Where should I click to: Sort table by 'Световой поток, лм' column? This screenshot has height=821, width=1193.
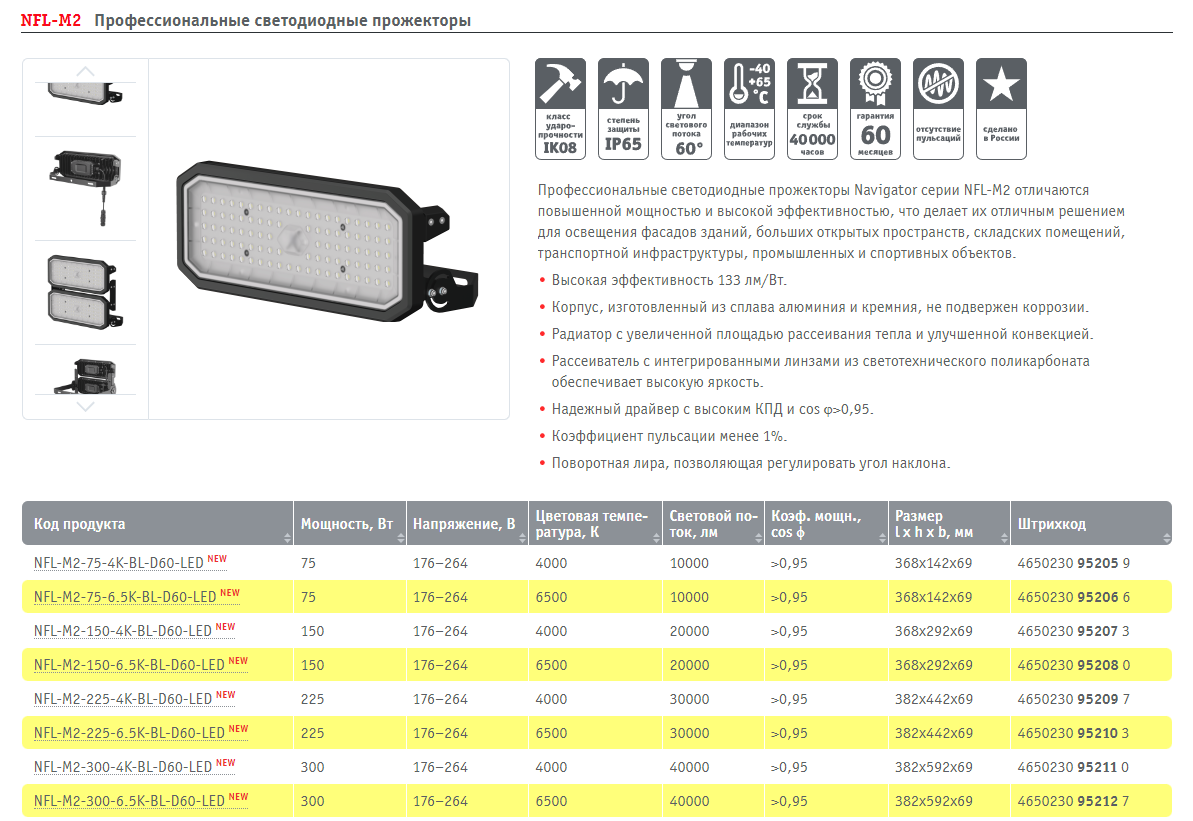coord(759,538)
